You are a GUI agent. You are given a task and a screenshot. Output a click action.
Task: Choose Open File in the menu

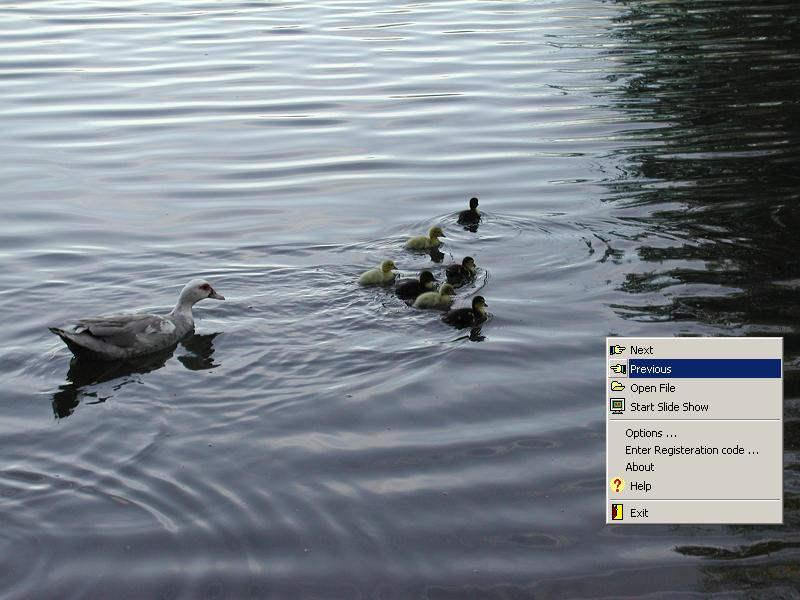point(694,388)
